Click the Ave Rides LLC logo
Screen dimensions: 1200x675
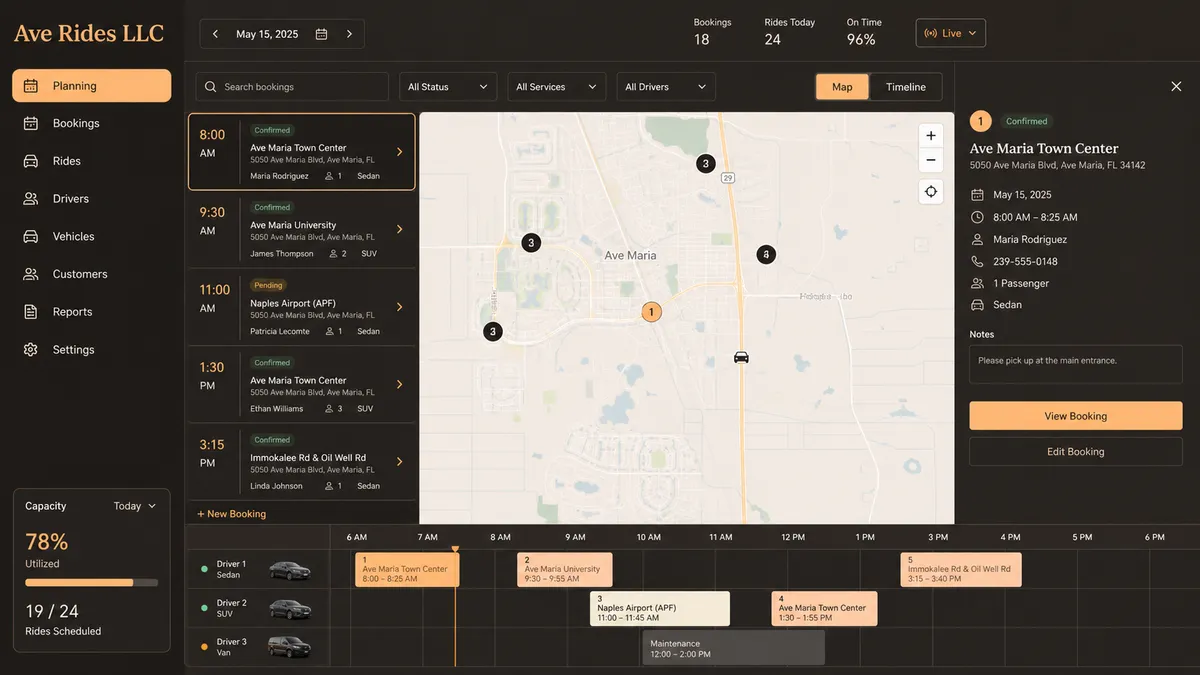[89, 33]
